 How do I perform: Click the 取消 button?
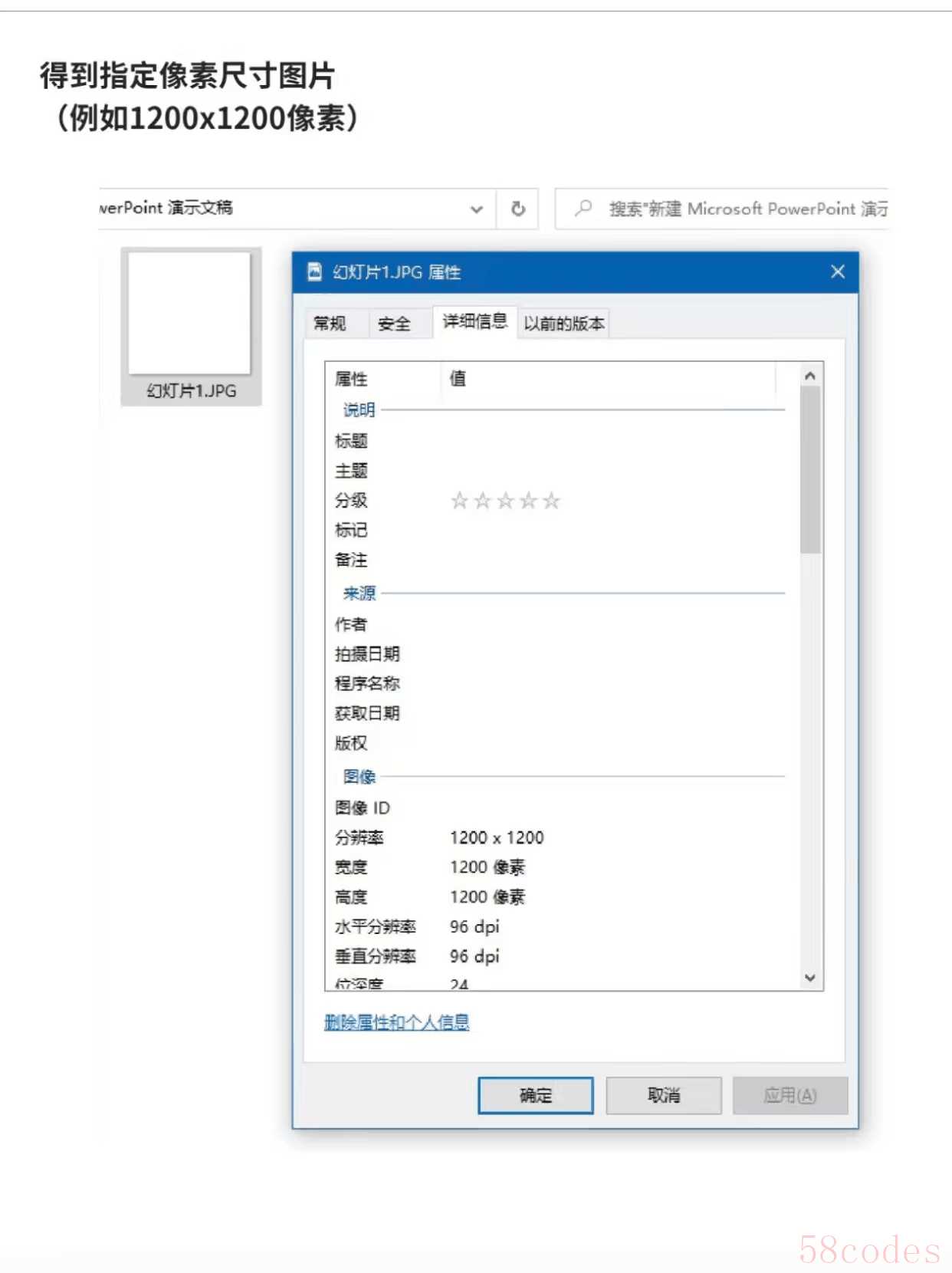point(663,1095)
